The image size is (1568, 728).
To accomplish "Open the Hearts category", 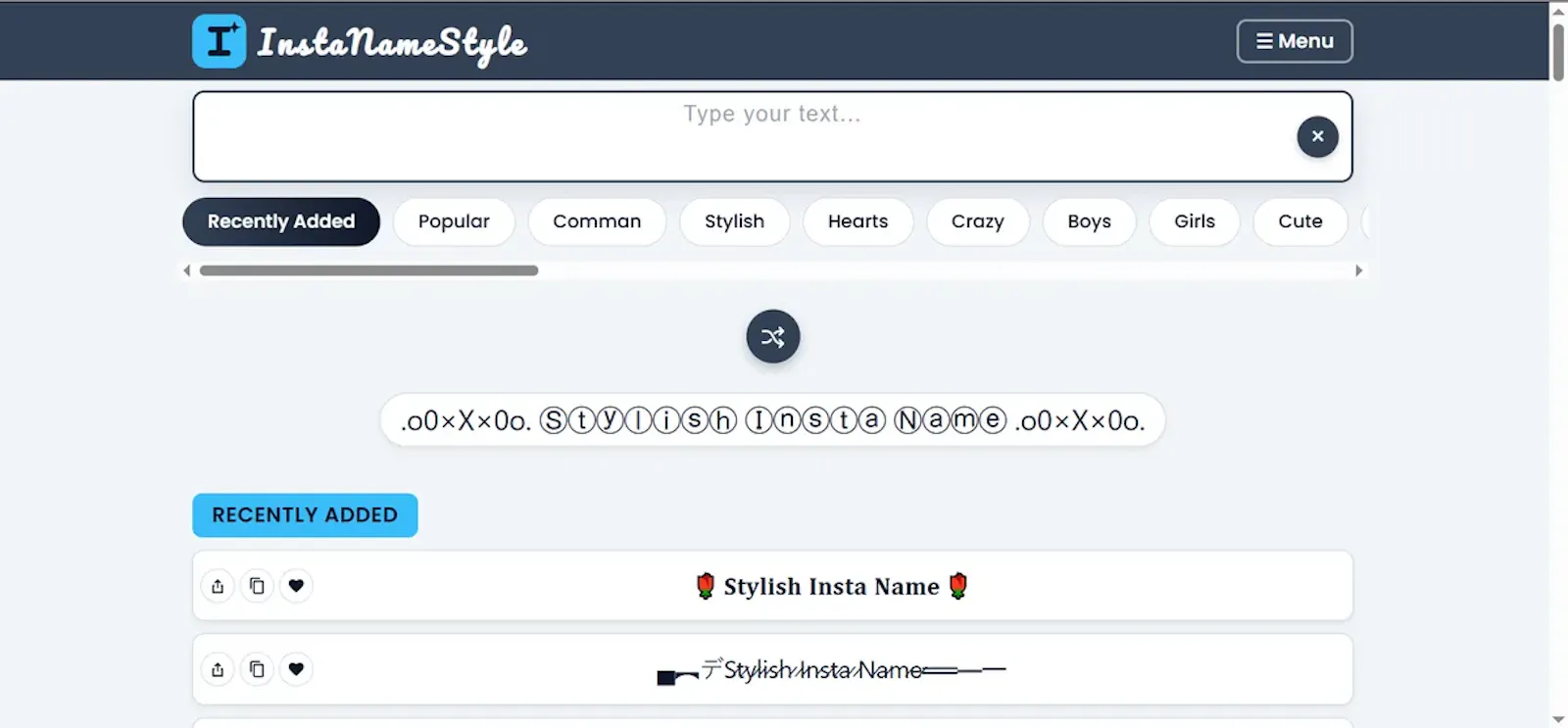I will pyautogui.click(x=857, y=221).
